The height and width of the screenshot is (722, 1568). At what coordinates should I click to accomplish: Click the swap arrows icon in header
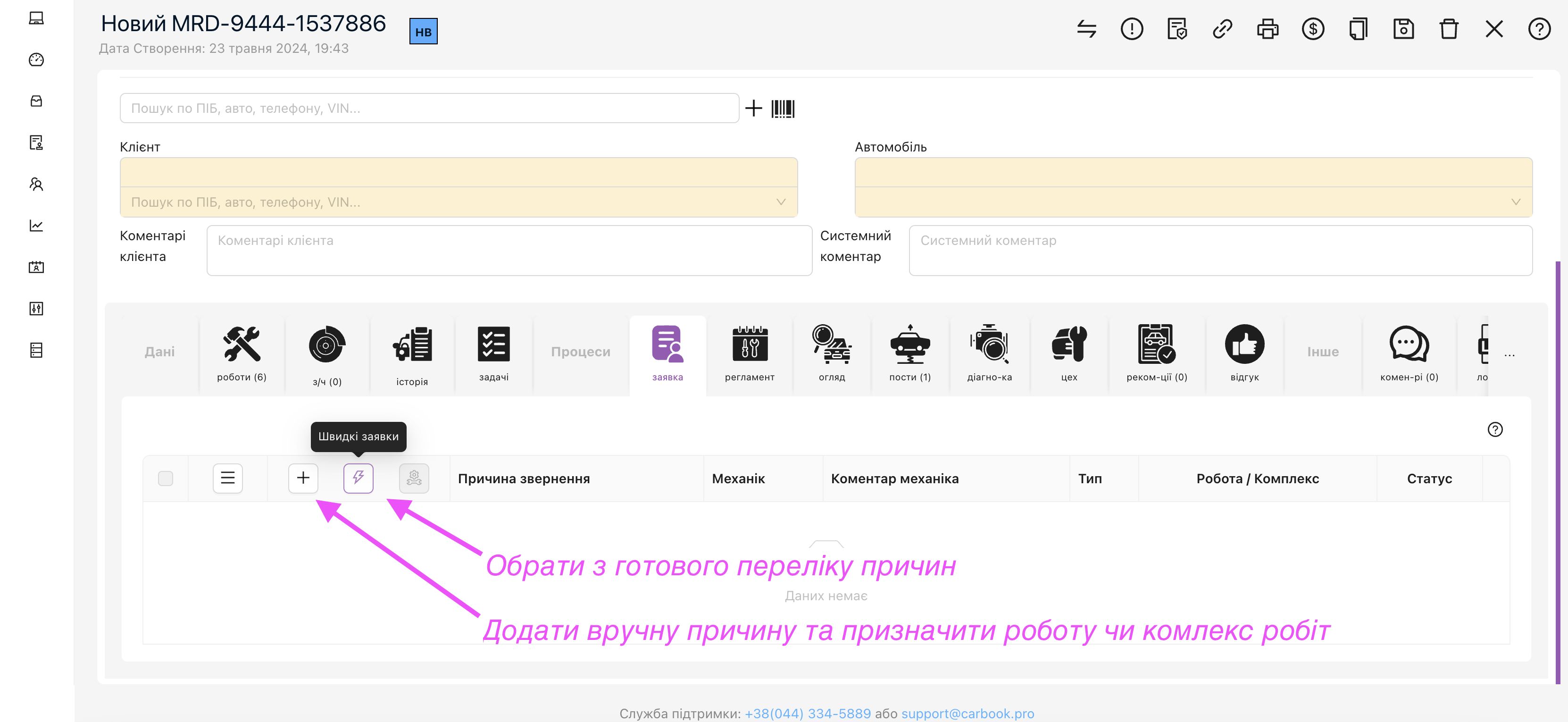1086,29
